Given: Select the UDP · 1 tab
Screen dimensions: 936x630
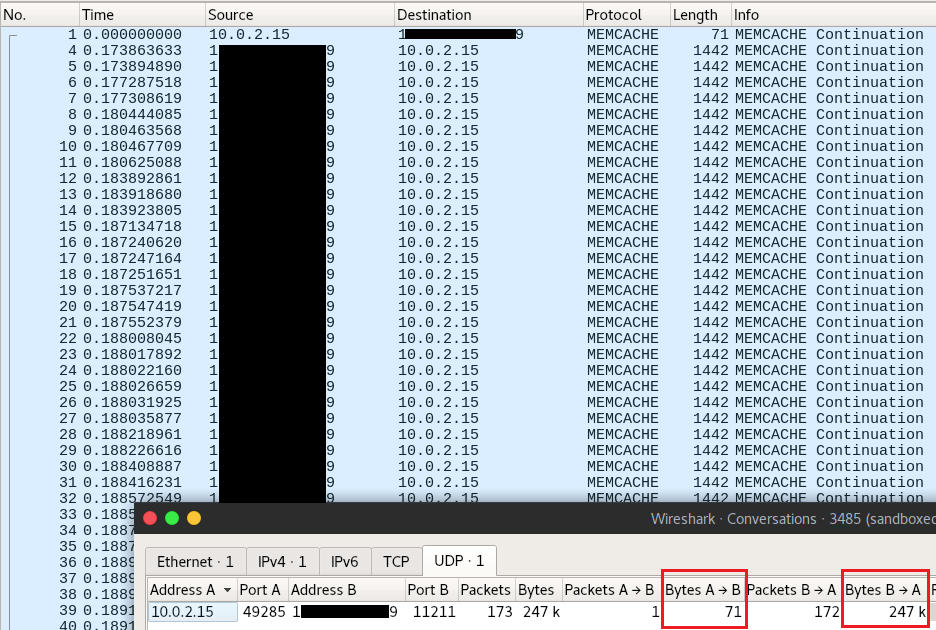Looking at the screenshot, I should [458, 560].
